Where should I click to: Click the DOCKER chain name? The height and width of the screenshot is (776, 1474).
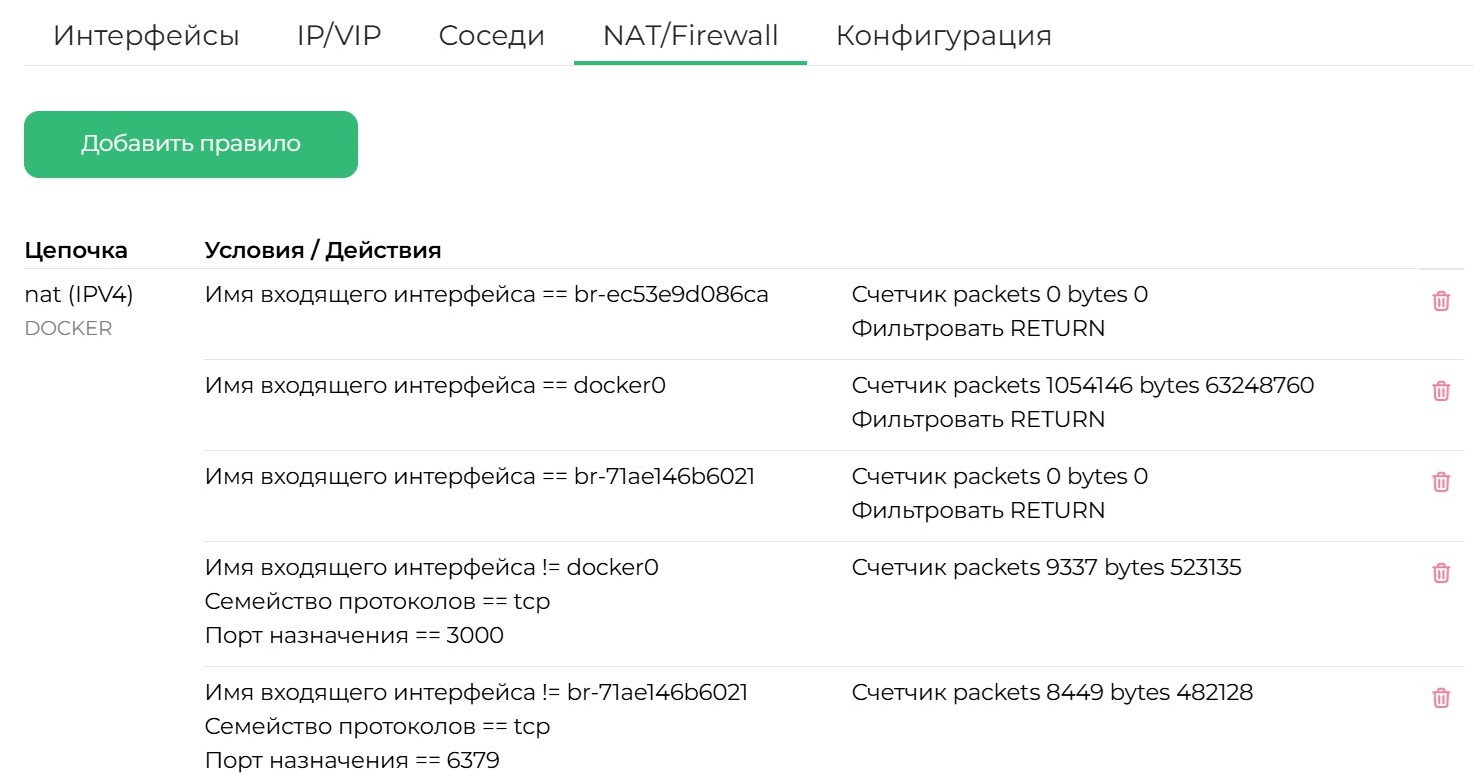[67, 327]
